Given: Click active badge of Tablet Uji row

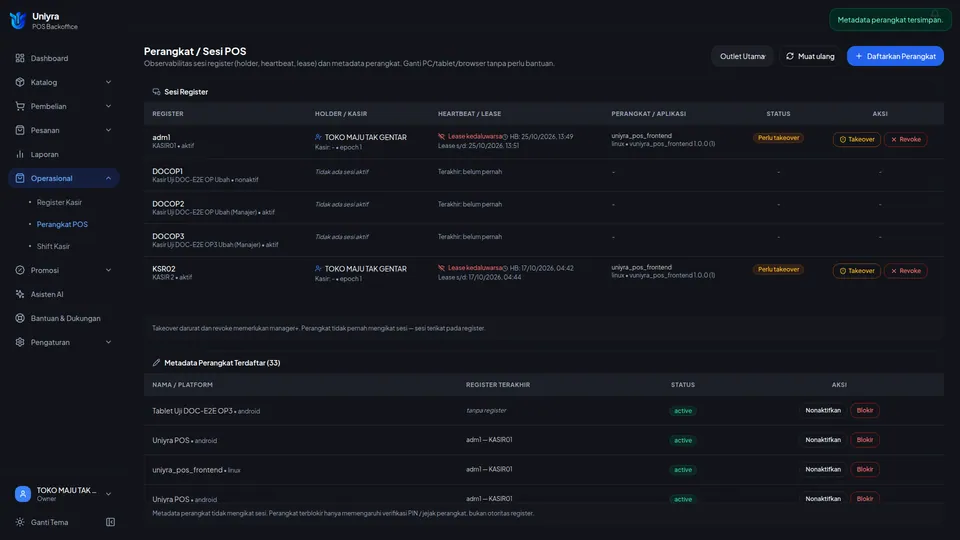Looking at the screenshot, I should click(683, 411).
